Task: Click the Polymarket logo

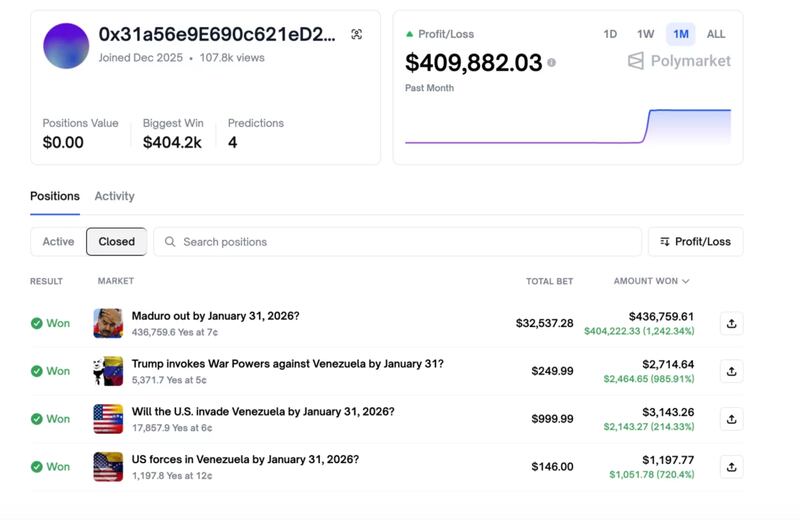Action: click(x=679, y=61)
